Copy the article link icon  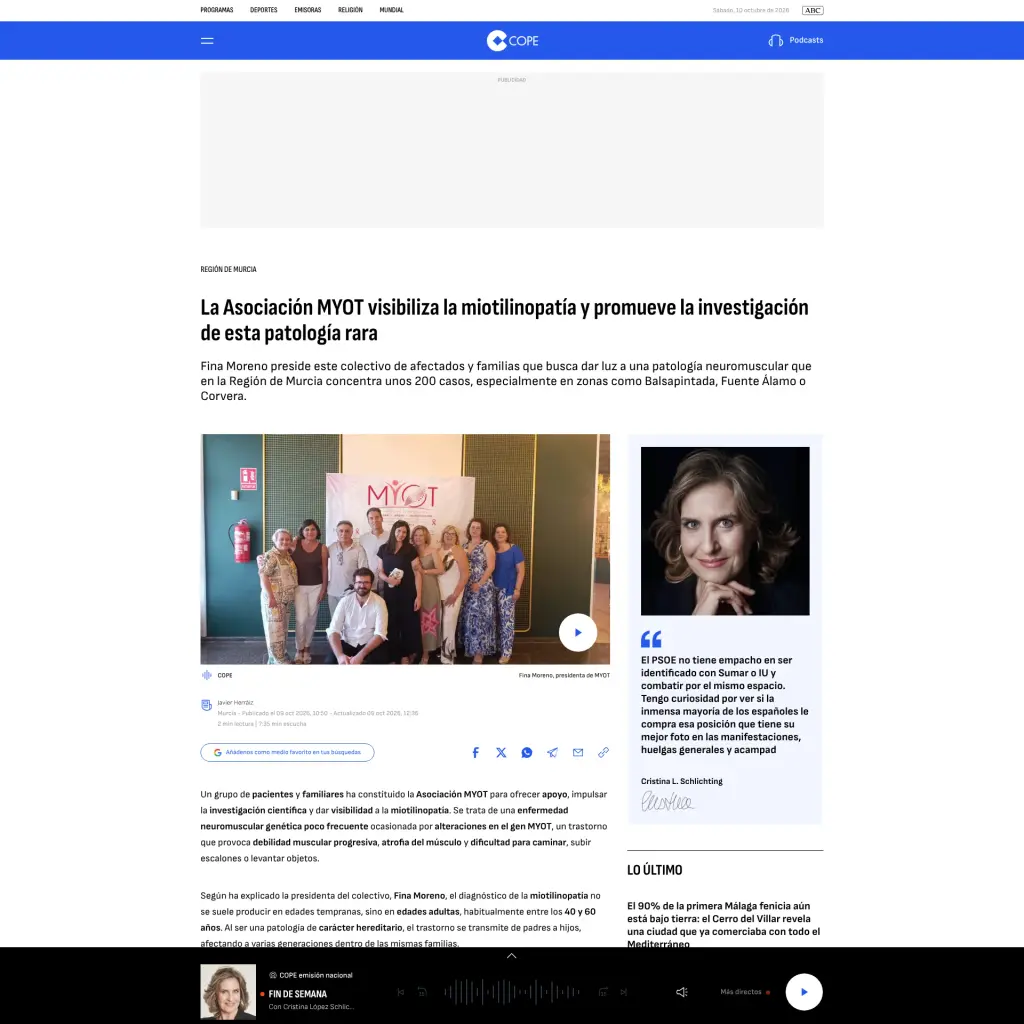[x=603, y=752]
